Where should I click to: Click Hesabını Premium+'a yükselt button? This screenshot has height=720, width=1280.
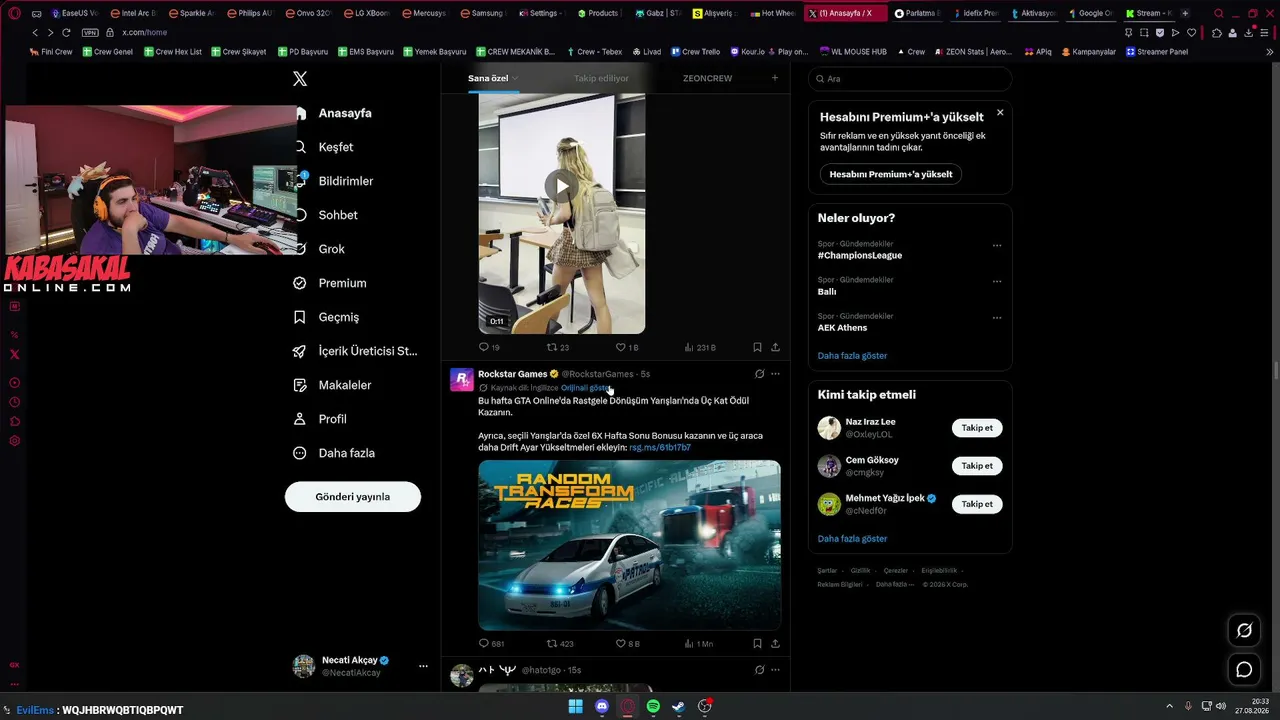point(891,174)
